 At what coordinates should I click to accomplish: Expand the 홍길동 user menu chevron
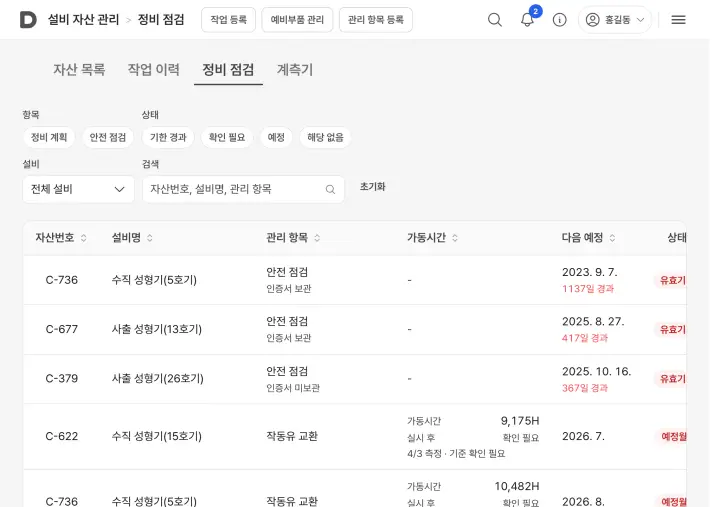pyautogui.click(x=640, y=20)
